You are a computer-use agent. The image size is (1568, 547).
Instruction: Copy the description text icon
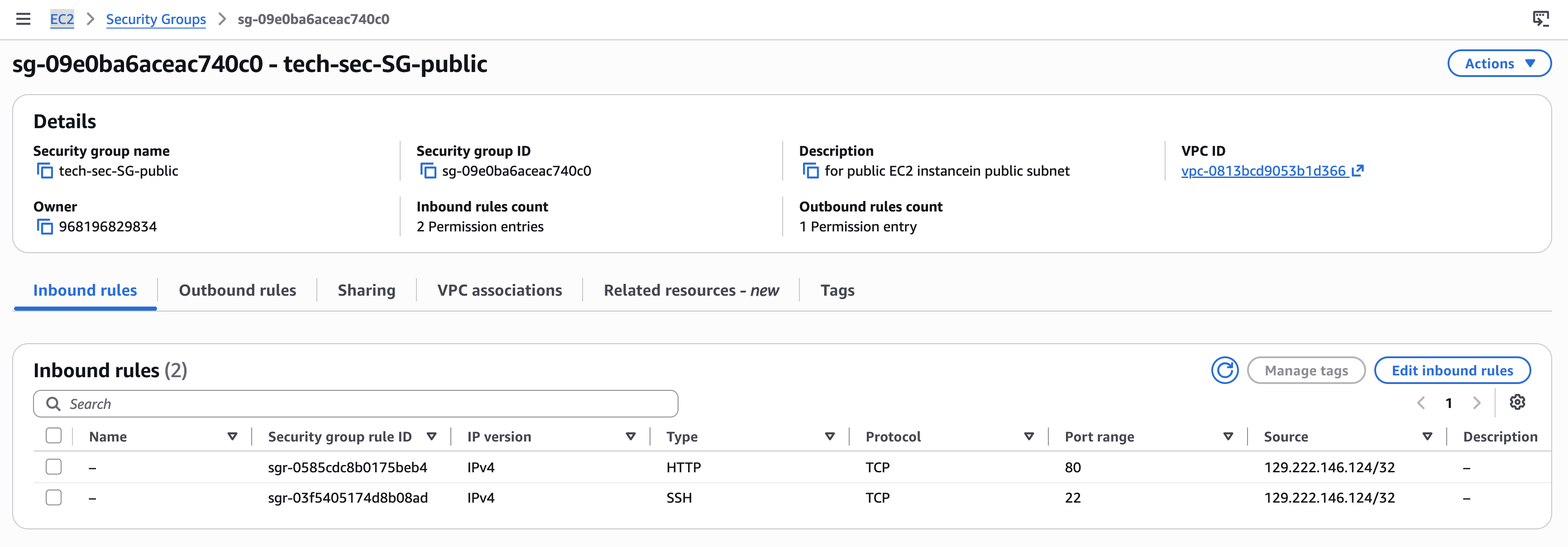click(x=810, y=171)
